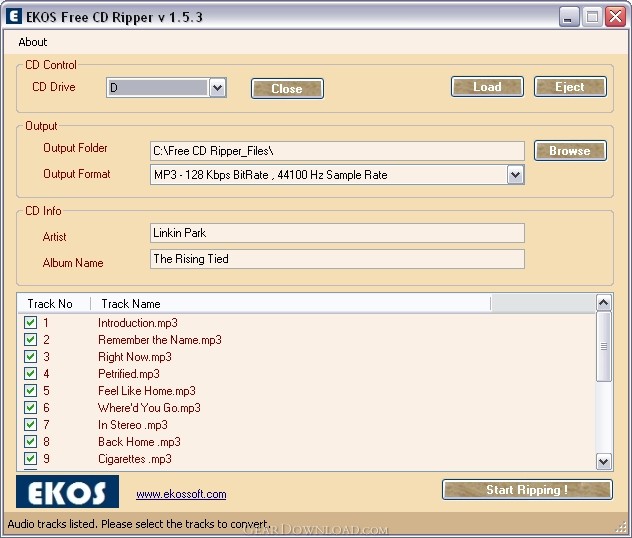Click the Eject button
Image resolution: width=632 pixels, height=538 pixels.
pyautogui.click(x=570, y=87)
